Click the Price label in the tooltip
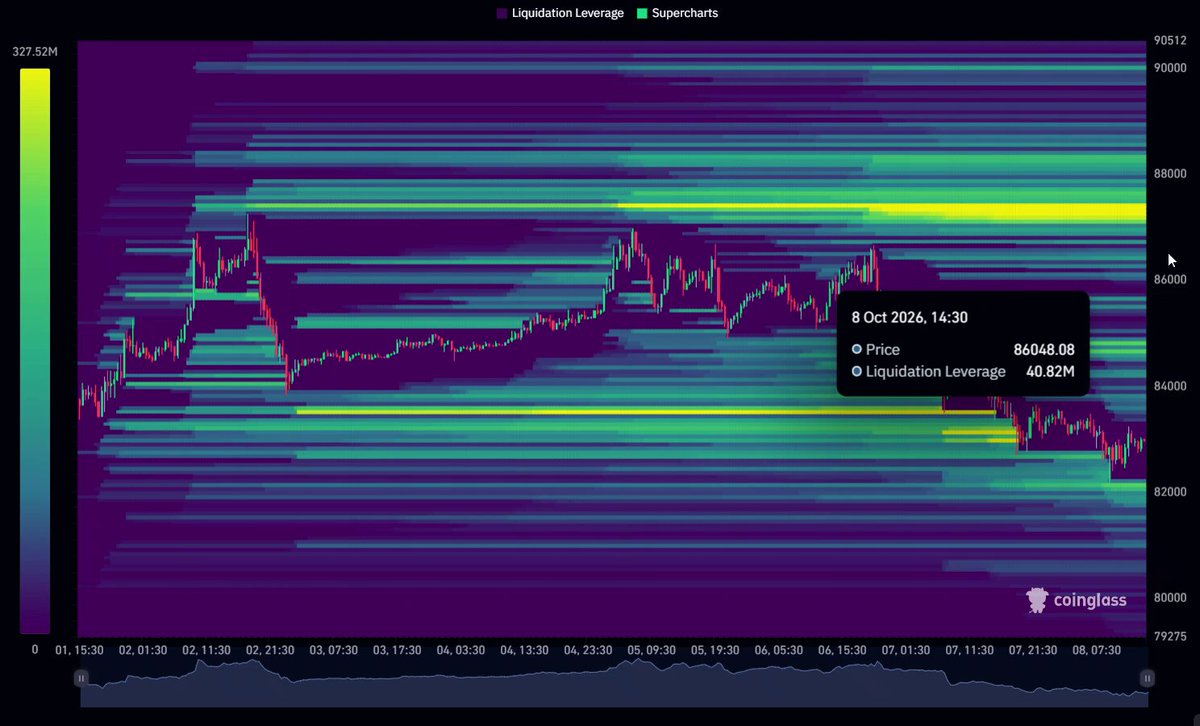The height and width of the screenshot is (726, 1200). click(883, 350)
